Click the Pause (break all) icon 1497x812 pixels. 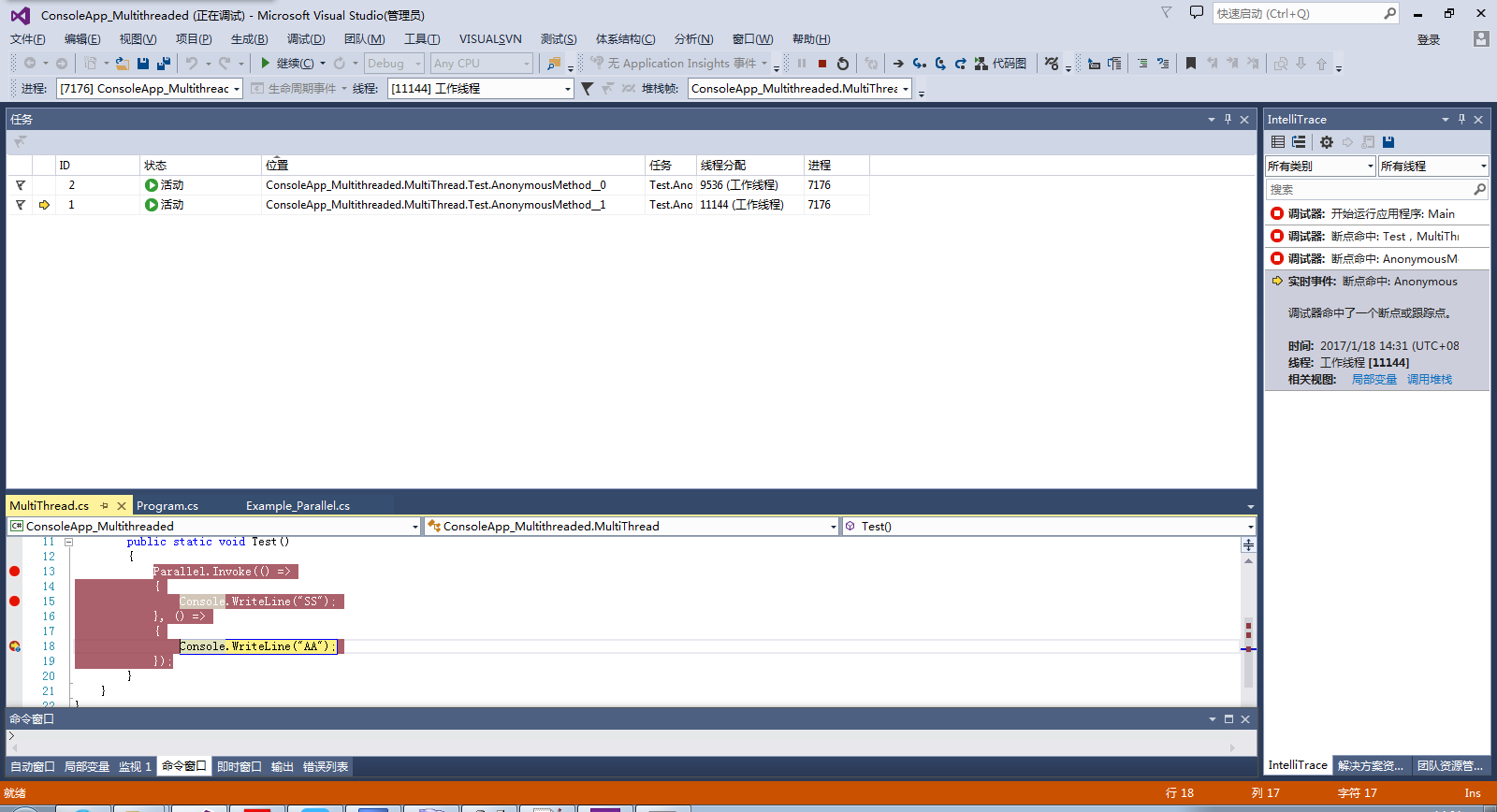click(x=802, y=64)
